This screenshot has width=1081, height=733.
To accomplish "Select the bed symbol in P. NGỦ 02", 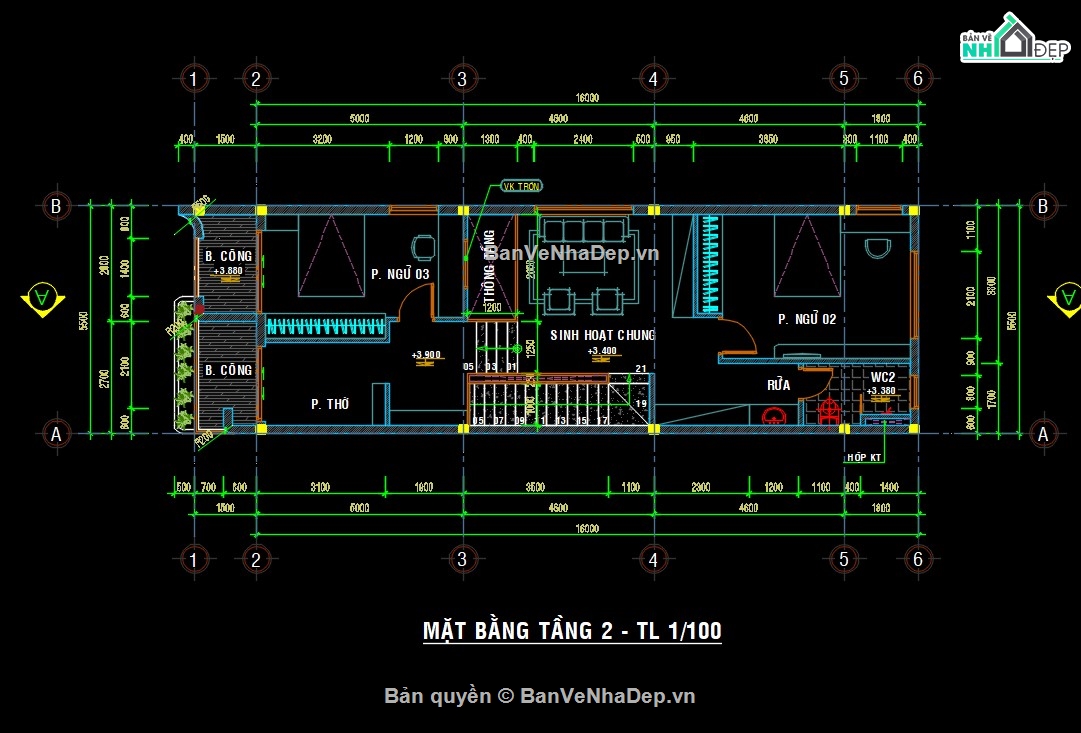I will click(x=807, y=256).
